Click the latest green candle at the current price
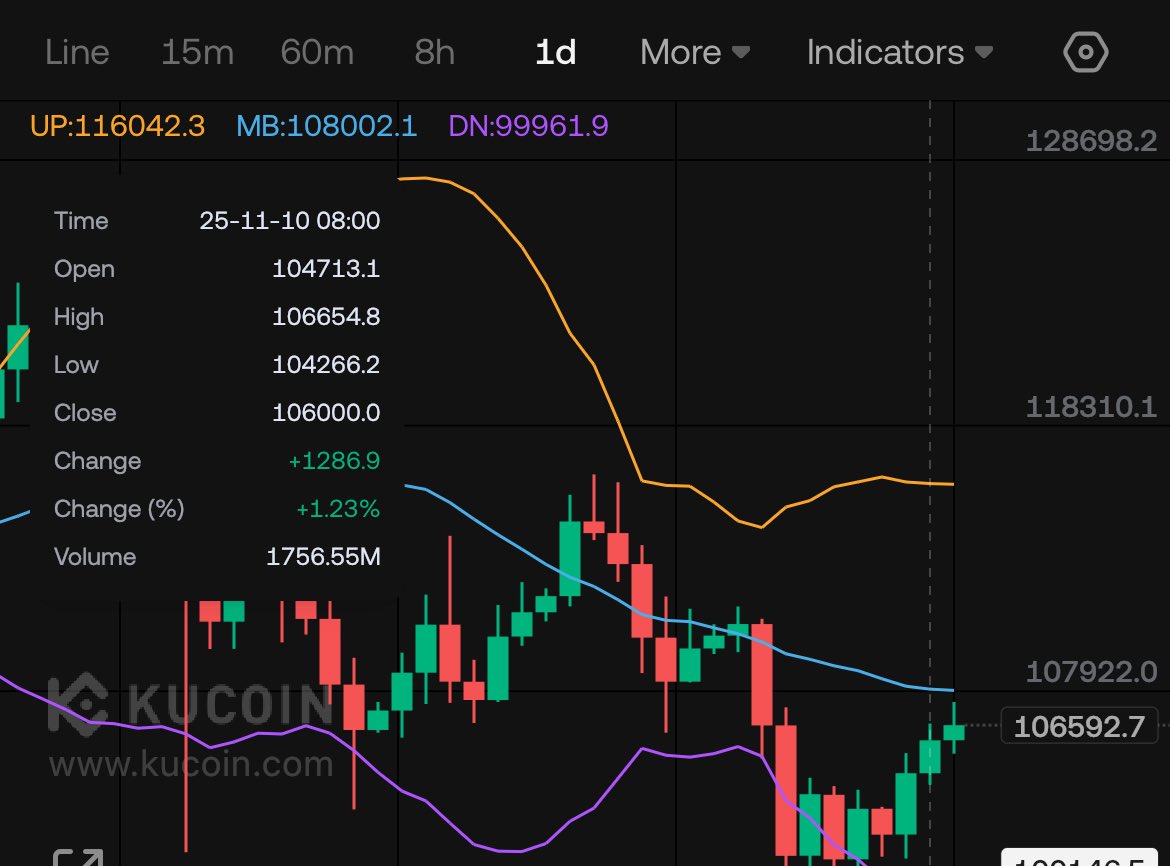Viewport: 1170px width, 866px height. pos(954,732)
